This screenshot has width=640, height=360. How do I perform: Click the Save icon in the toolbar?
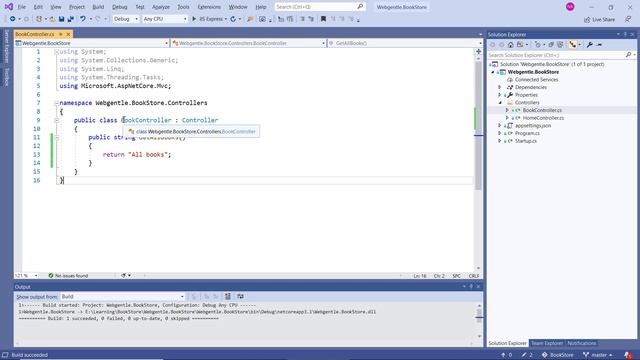point(61,19)
